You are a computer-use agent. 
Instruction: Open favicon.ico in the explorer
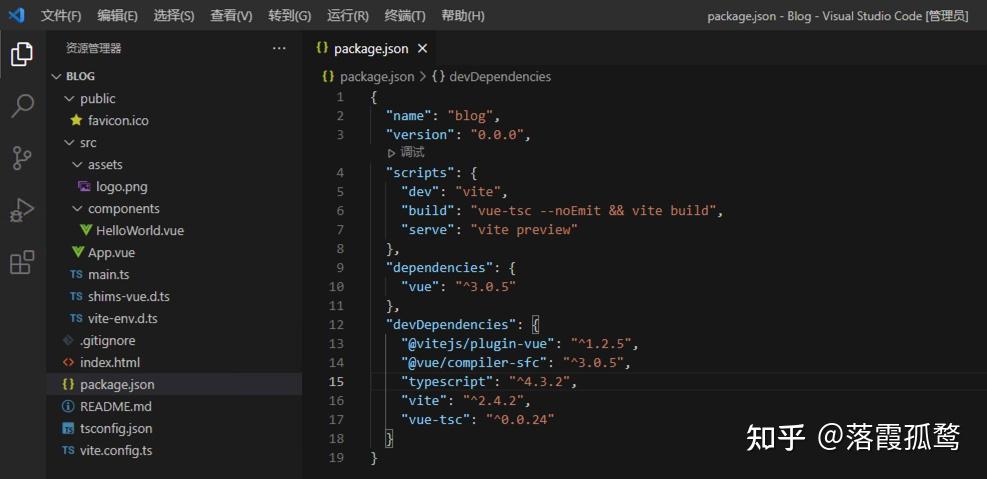(x=118, y=120)
